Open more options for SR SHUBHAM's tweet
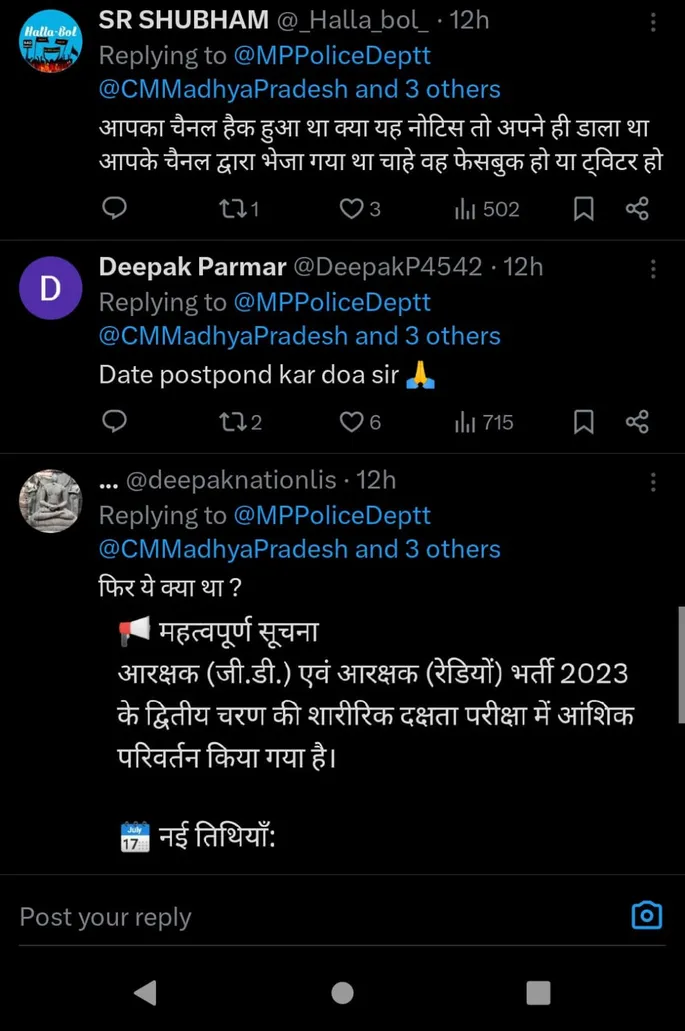 [x=653, y=22]
